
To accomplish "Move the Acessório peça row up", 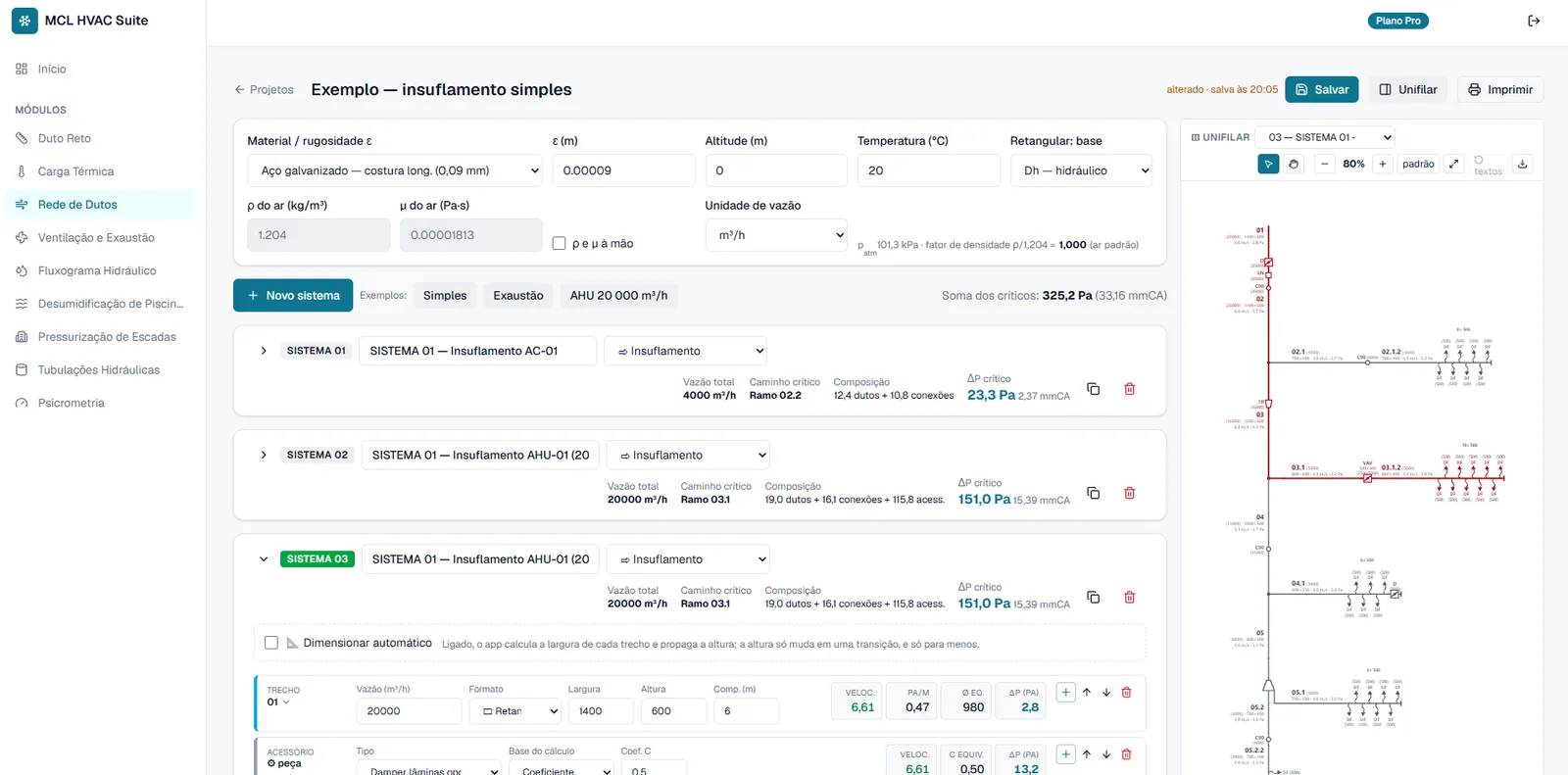I will pos(1087,754).
